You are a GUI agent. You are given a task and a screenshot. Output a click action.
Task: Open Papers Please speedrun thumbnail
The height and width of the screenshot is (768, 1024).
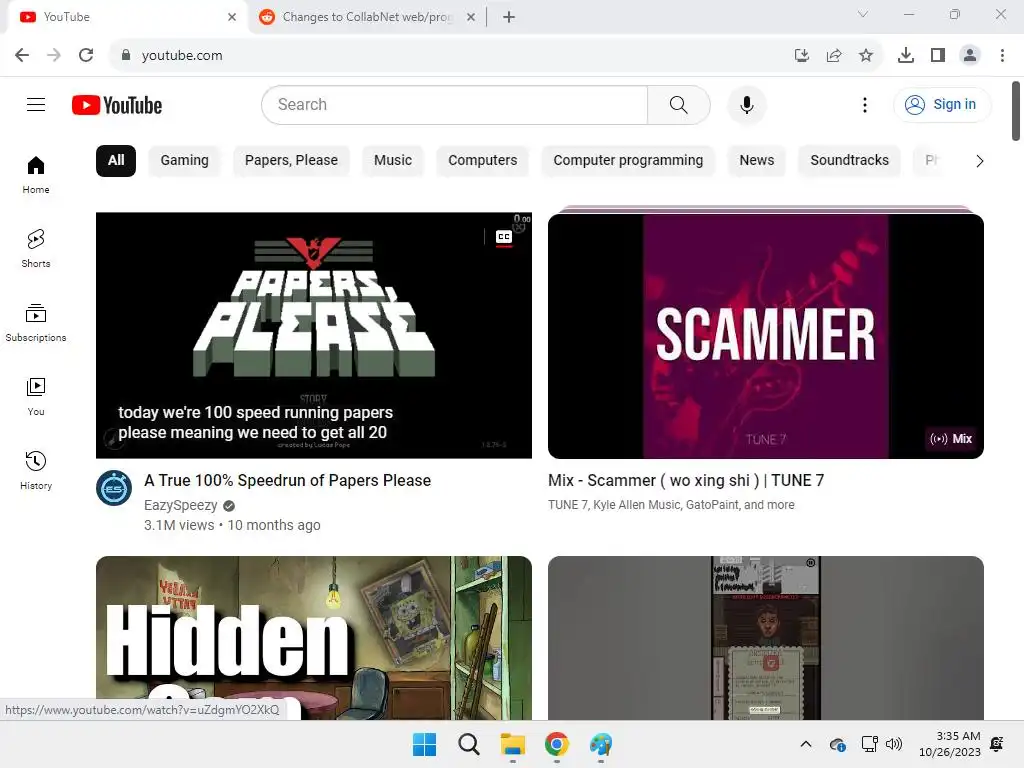point(313,335)
